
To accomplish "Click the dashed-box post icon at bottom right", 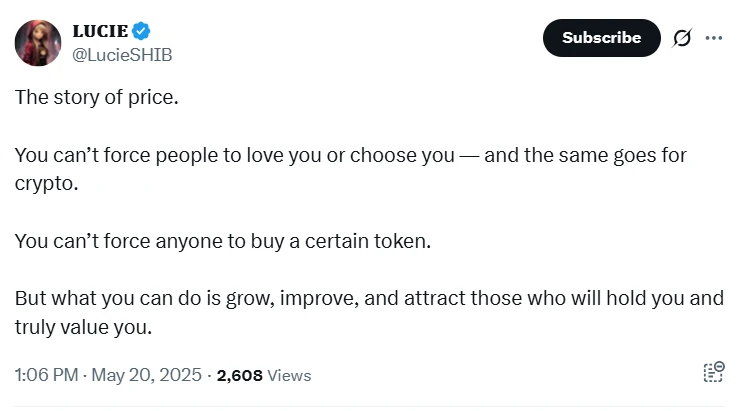I will [713, 373].
